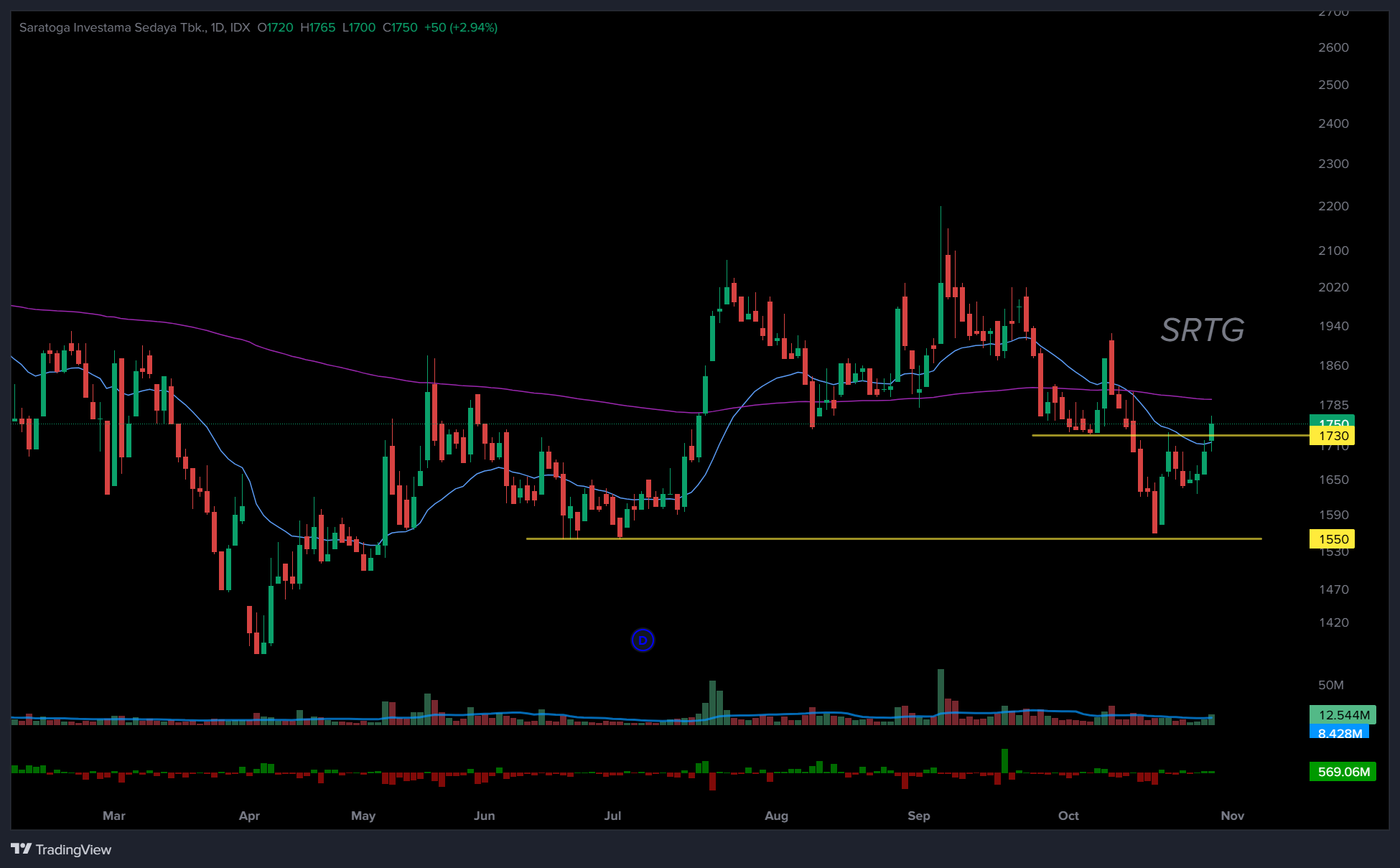1400x868 pixels.
Task: Click the 1420 level on price scale
Action: 1333,622
